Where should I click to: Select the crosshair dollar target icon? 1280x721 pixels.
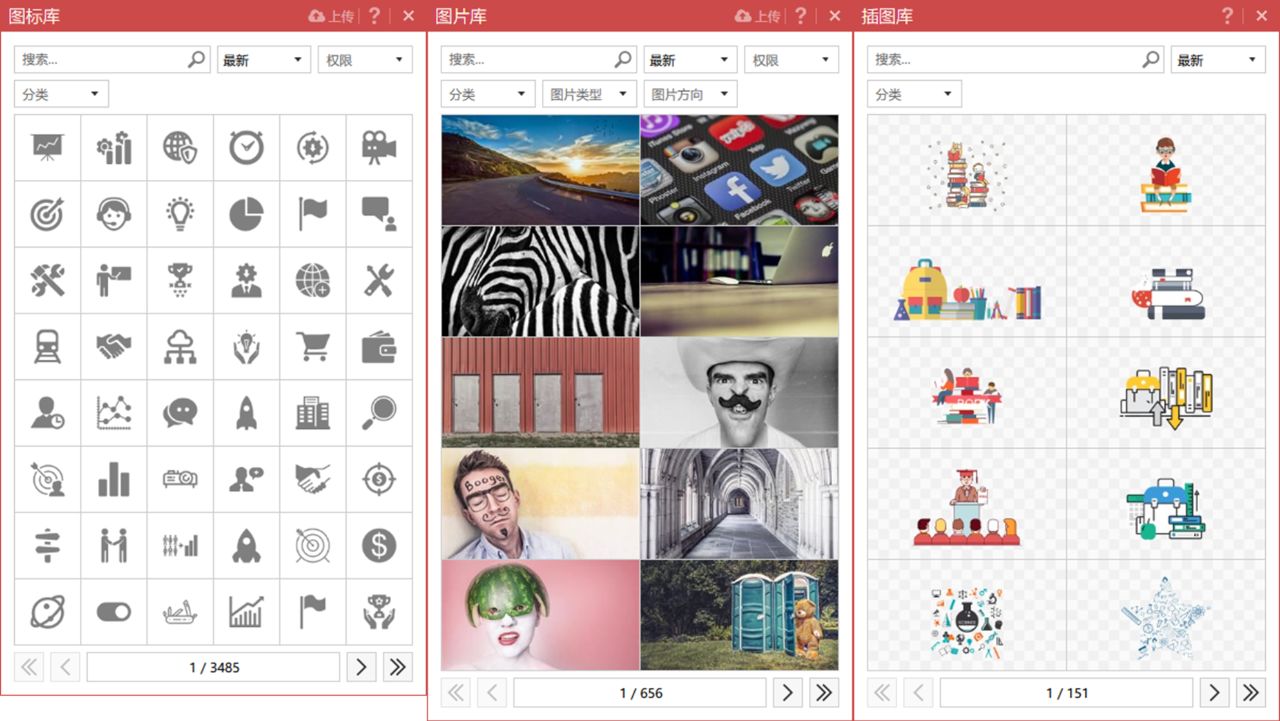tap(379, 479)
